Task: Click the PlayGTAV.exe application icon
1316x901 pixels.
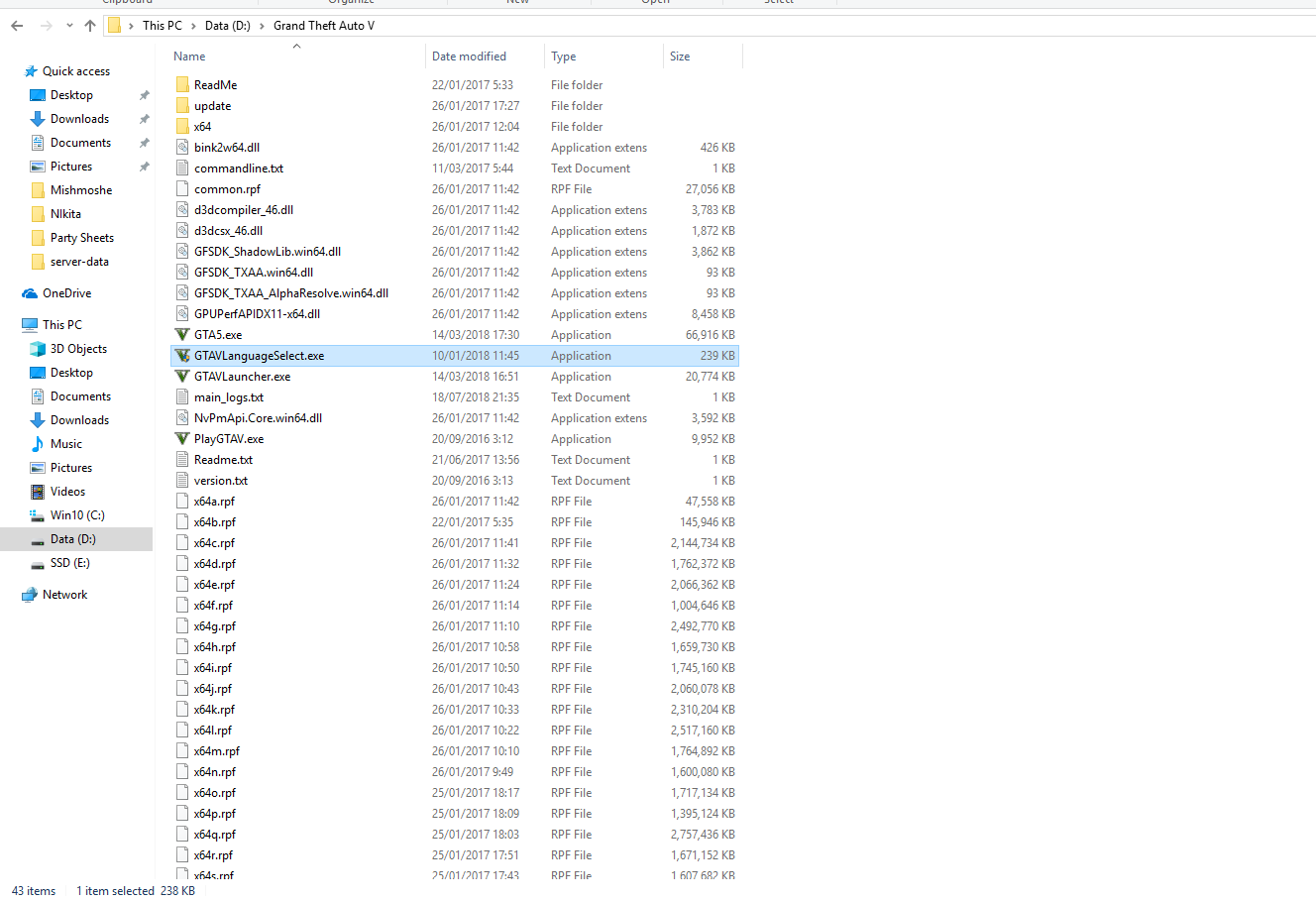Action: 182,439
